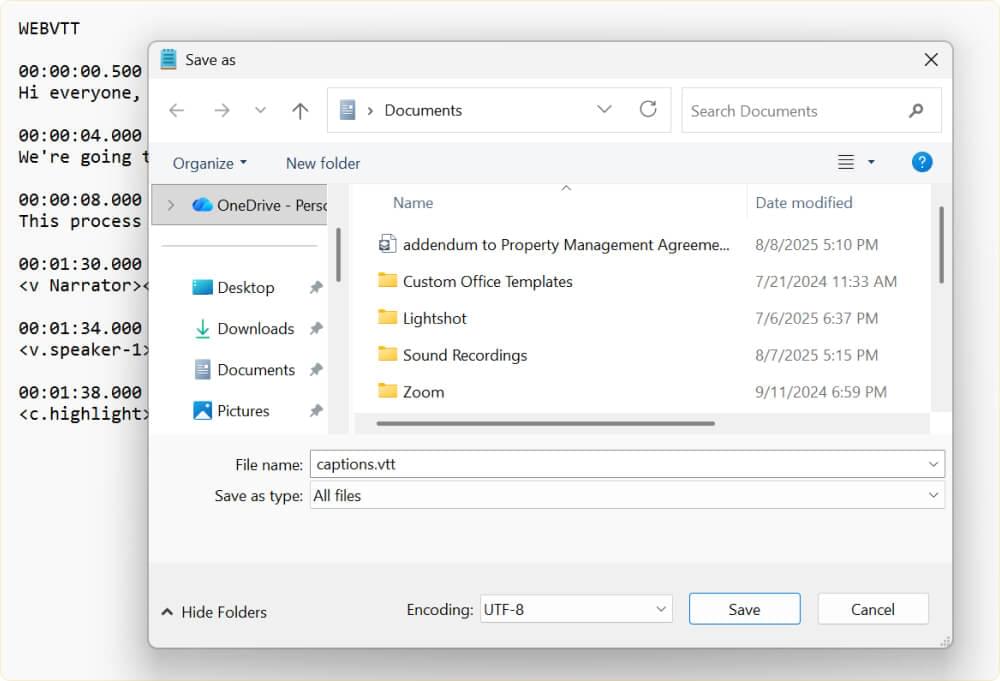The width and height of the screenshot is (1000, 681).
Task: Unpin Desktop from quick access
Action: (x=314, y=286)
